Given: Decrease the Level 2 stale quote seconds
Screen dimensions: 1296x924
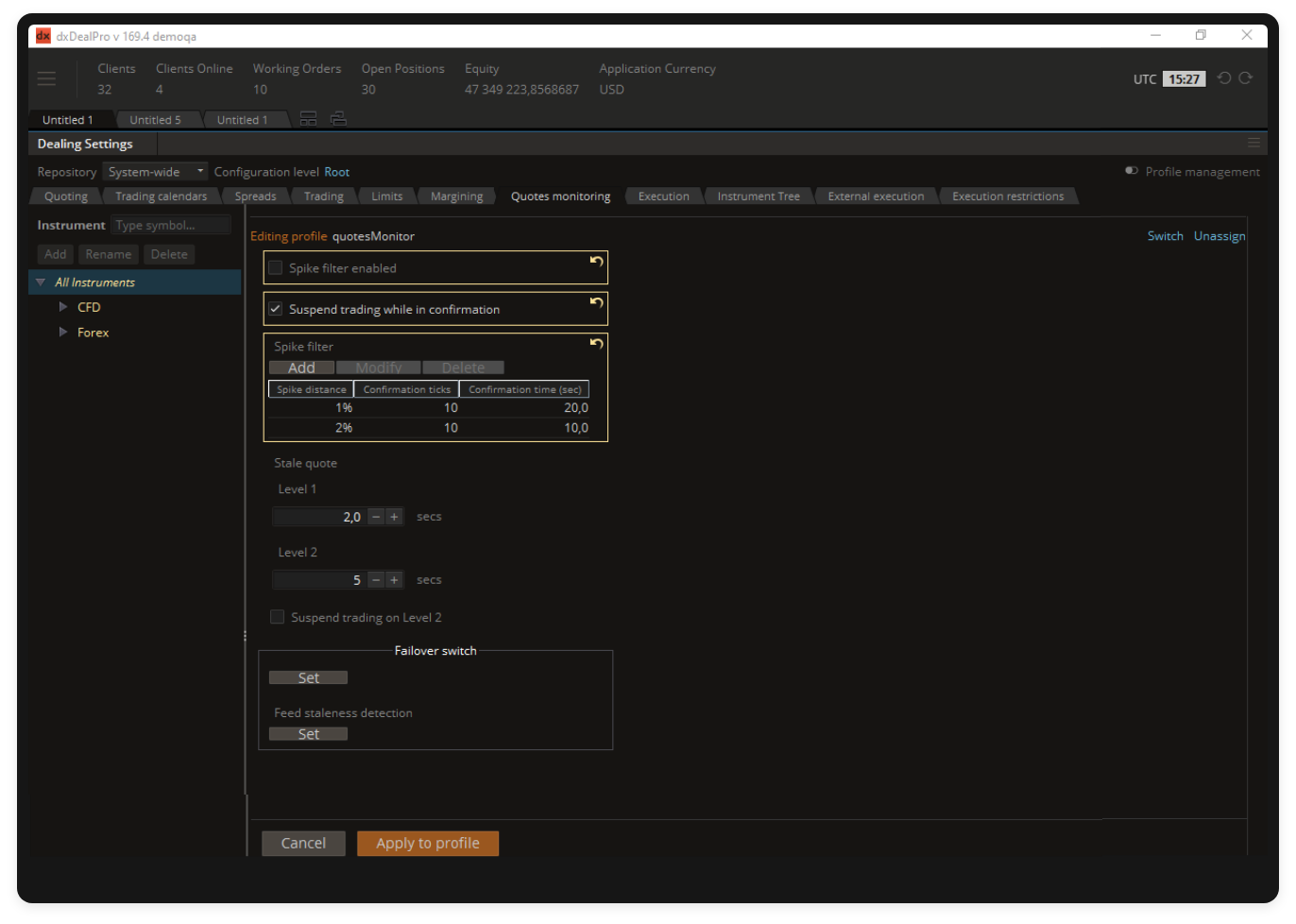Looking at the screenshot, I should [376, 580].
